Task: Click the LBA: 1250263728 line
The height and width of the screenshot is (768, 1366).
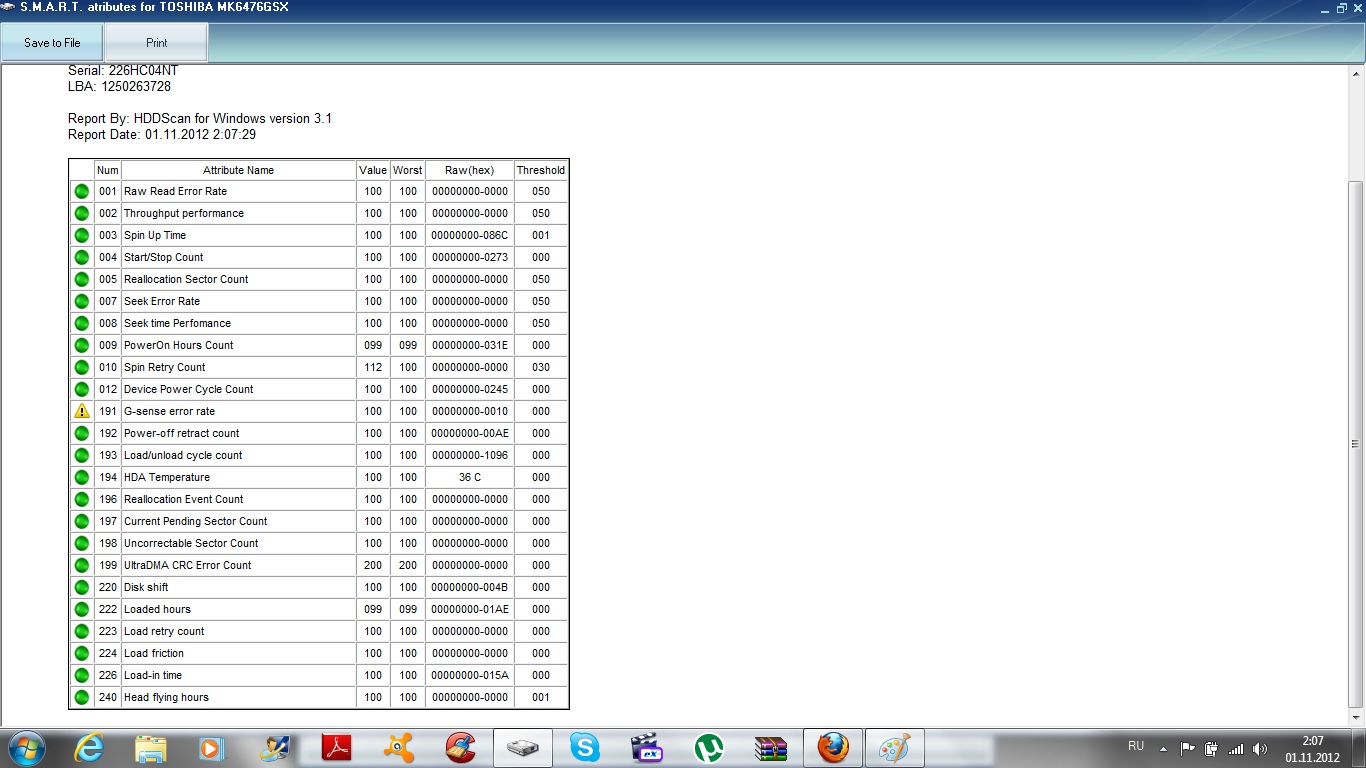Action: tap(119, 86)
